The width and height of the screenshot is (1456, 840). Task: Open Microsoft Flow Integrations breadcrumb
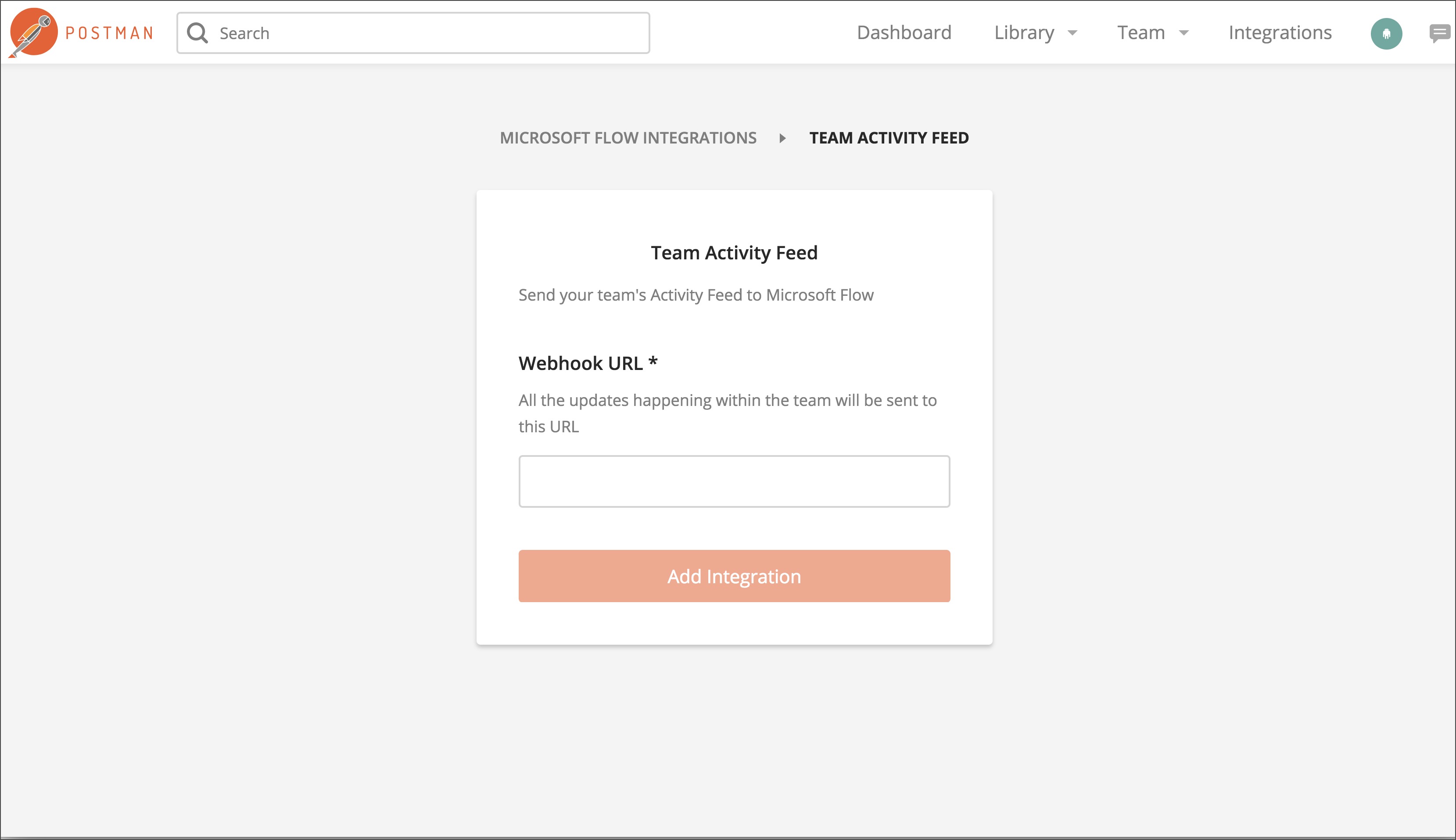tap(628, 138)
